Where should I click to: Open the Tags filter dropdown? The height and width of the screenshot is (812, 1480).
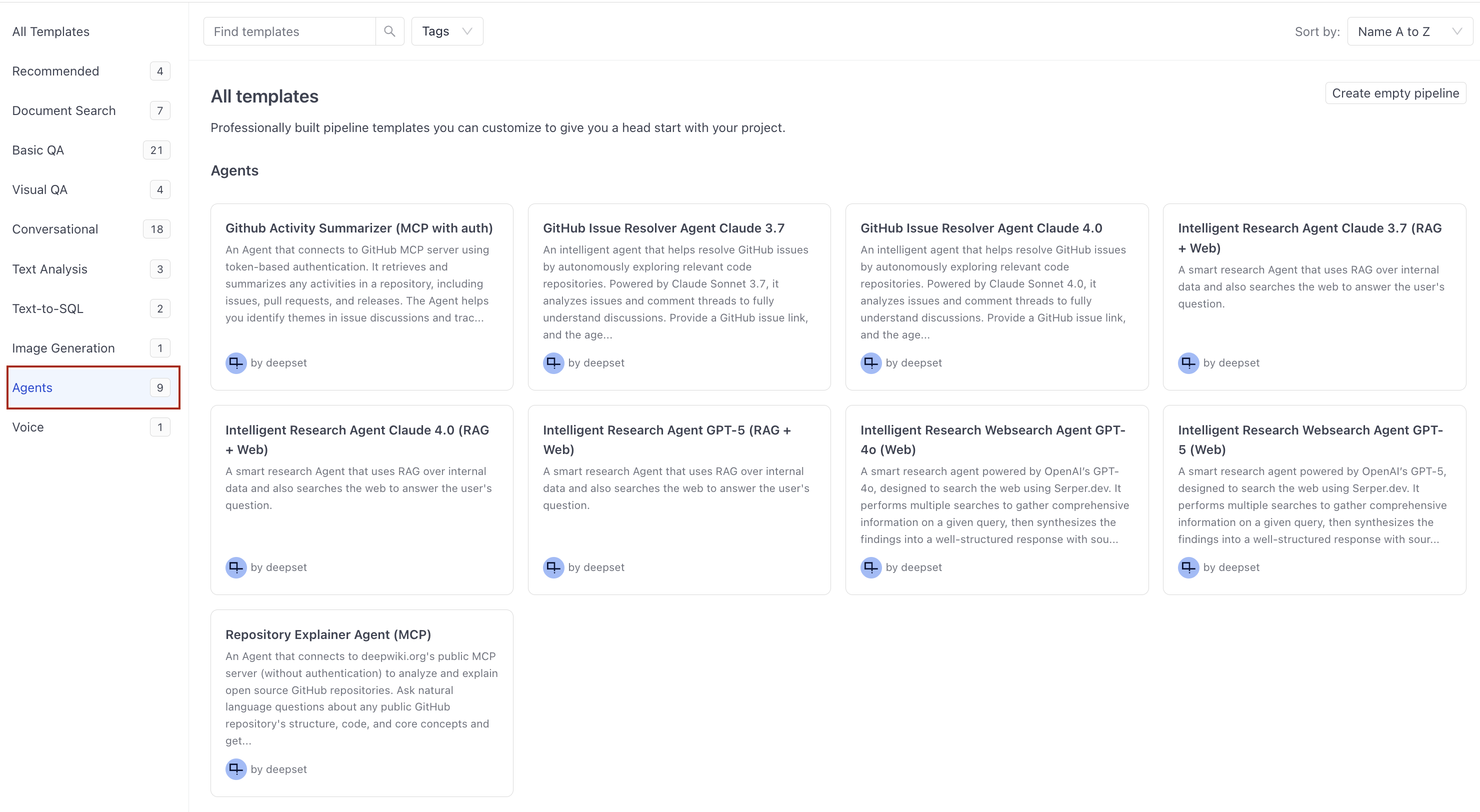pos(446,31)
